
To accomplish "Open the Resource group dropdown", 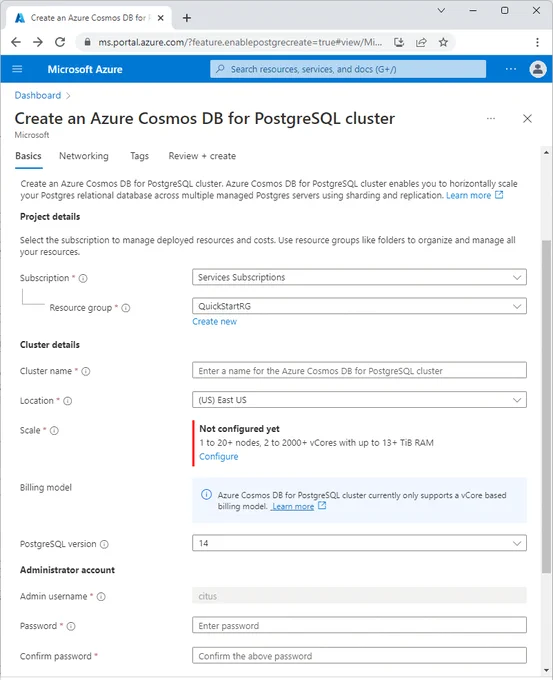I will pos(359,306).
